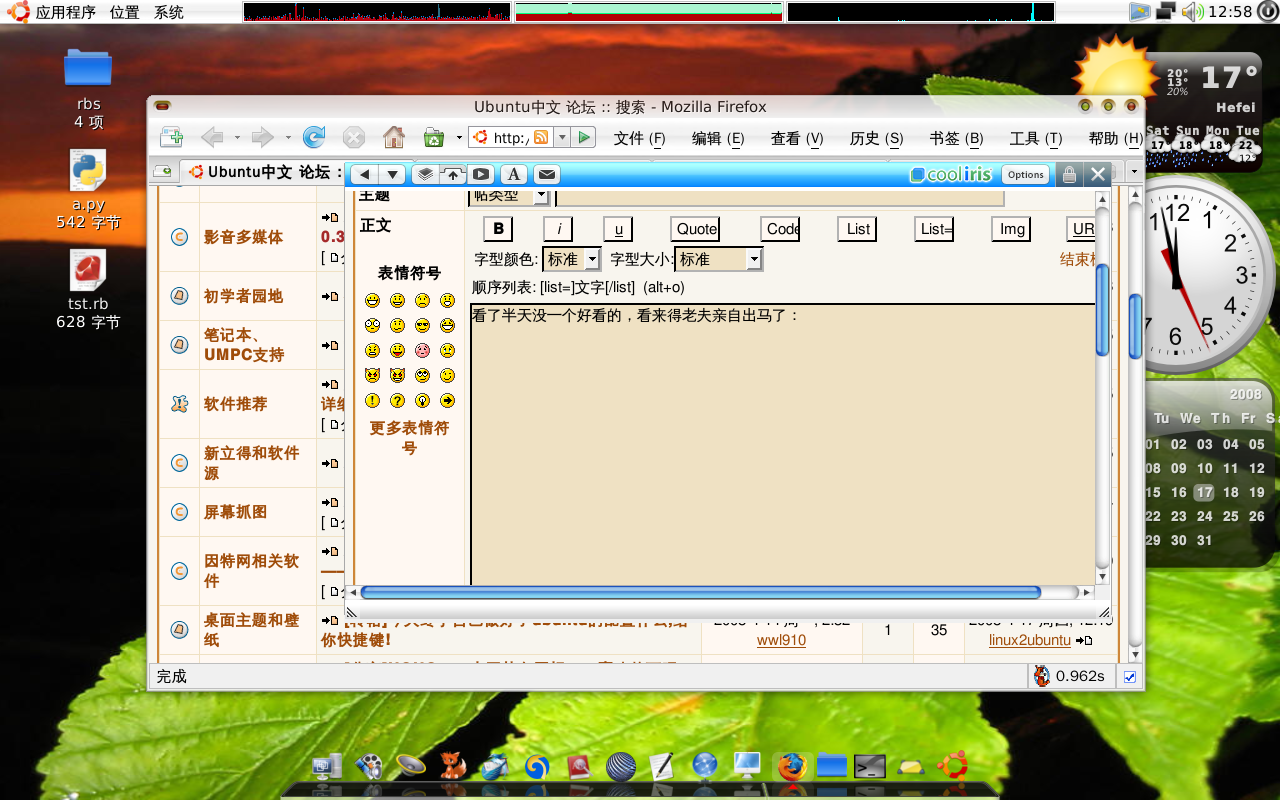
Task: Open the dropdown arrow beside the green toolbar icon
Action: [x=459, y=138]
